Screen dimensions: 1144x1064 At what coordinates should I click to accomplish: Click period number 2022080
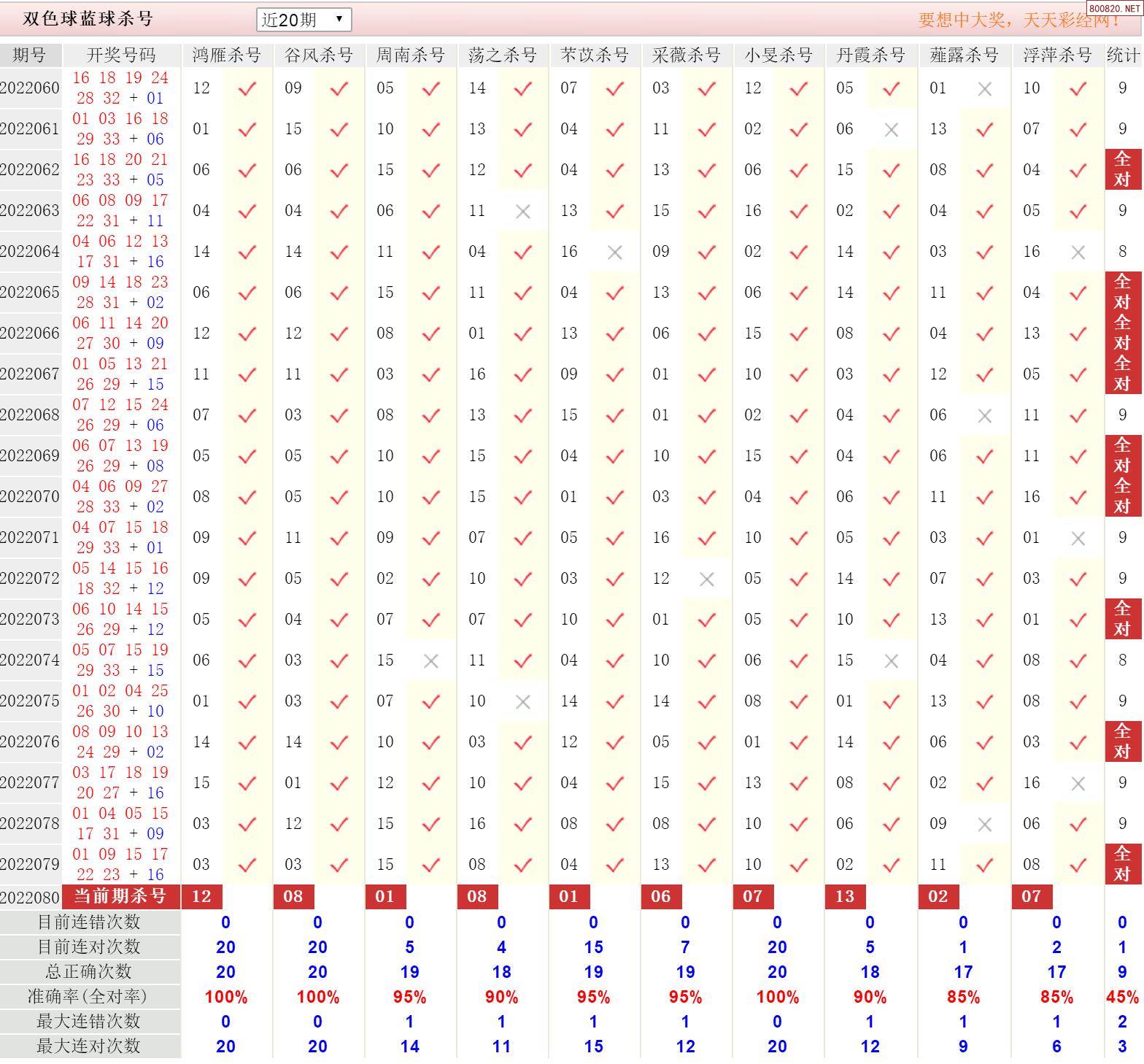30,898
